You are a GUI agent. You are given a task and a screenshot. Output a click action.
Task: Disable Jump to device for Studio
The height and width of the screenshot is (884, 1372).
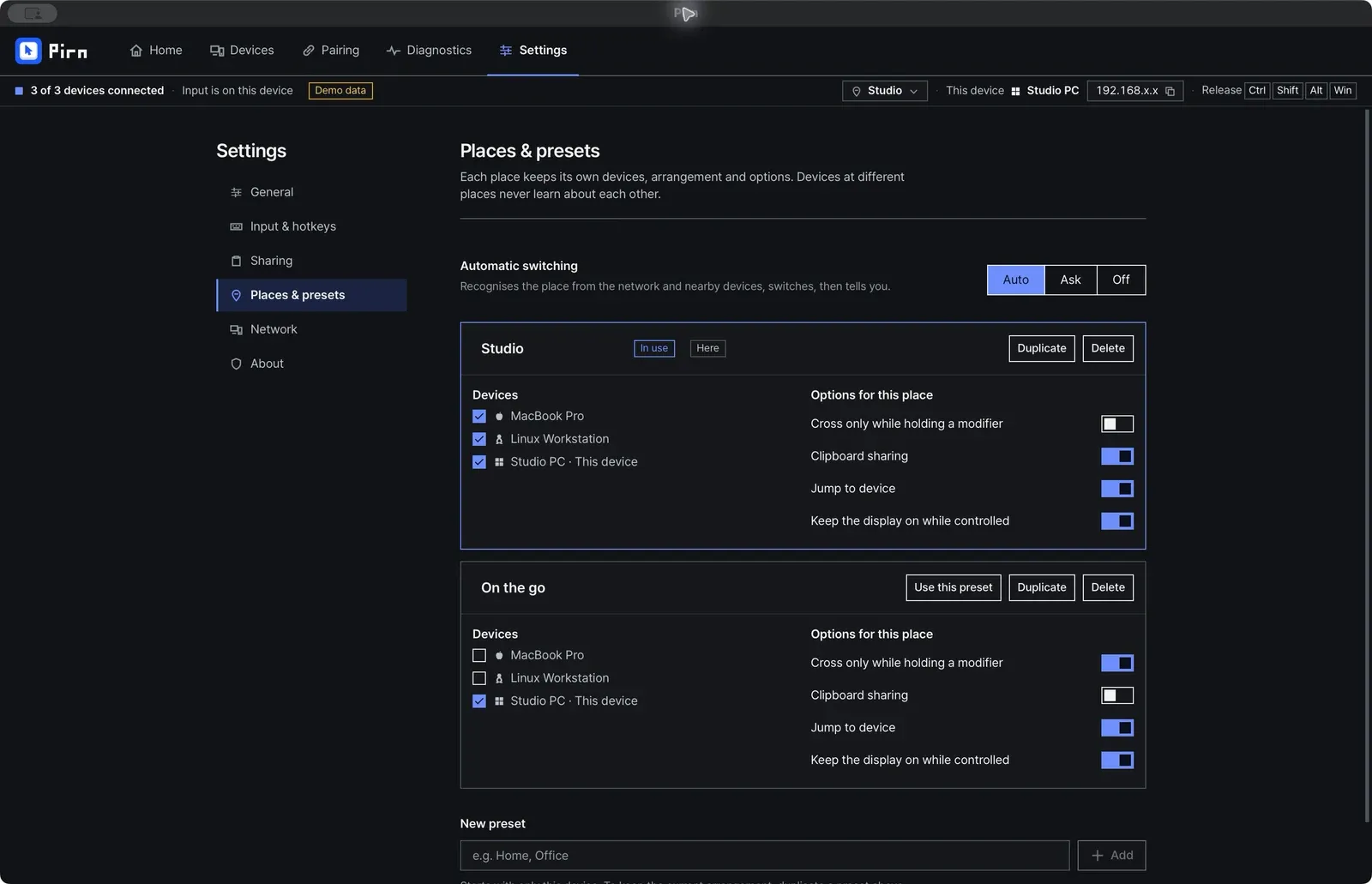[x=1117, y=489]
